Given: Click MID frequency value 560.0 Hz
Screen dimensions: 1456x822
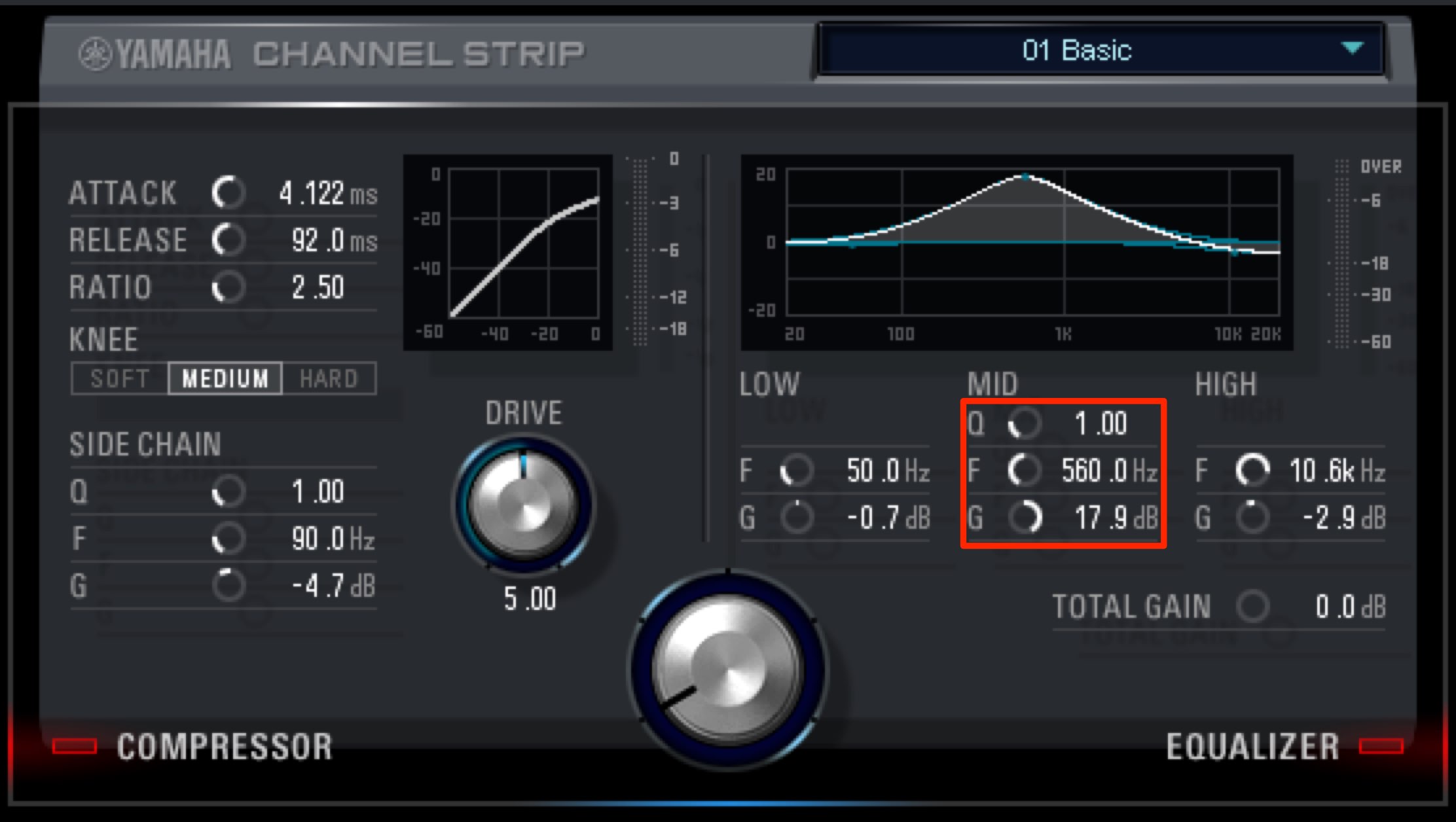Looking at the screenshot, I should click(x=1110, y=471).
